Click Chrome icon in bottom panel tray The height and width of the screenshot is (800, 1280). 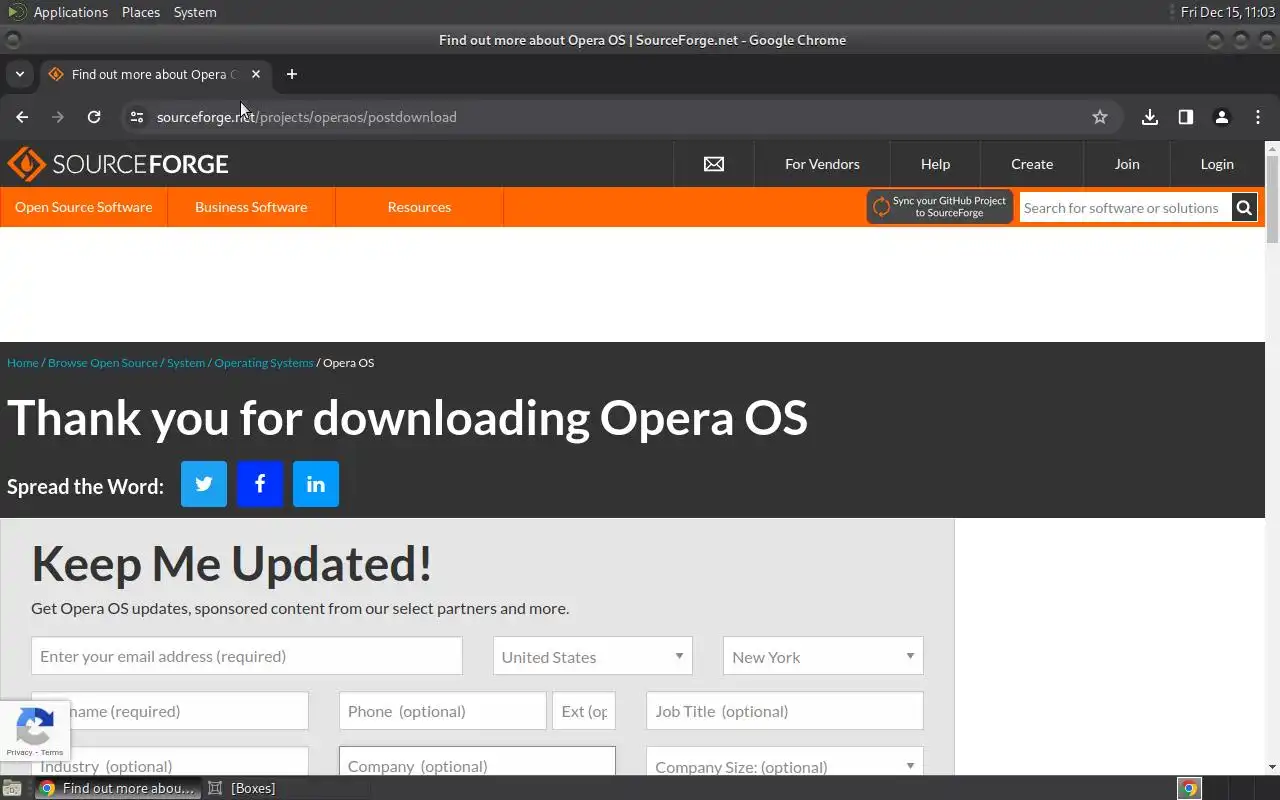1189,788
